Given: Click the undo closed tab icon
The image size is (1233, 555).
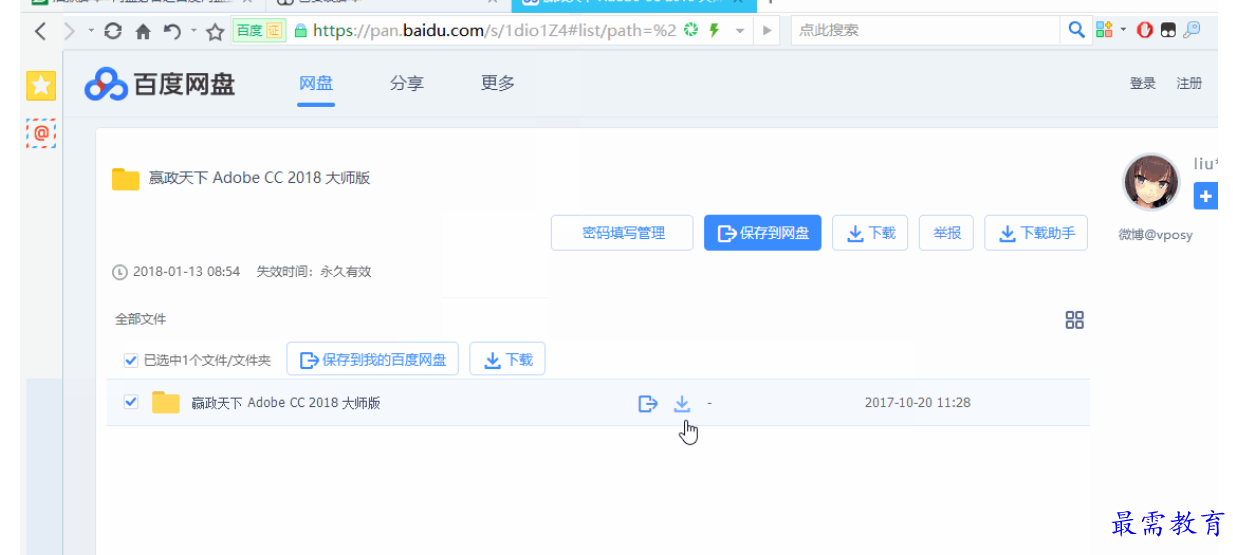Looking at the screenshot, I should coord(172,31).
